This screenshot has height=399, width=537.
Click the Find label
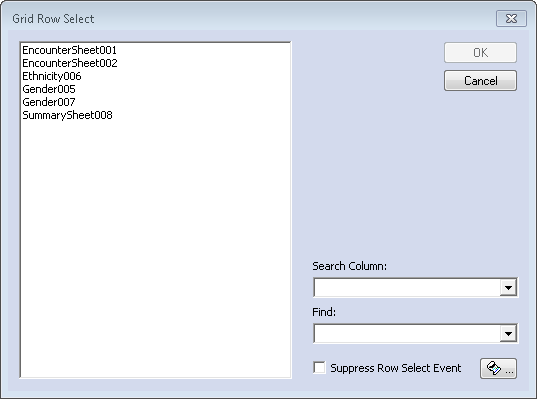coord(324,312)
